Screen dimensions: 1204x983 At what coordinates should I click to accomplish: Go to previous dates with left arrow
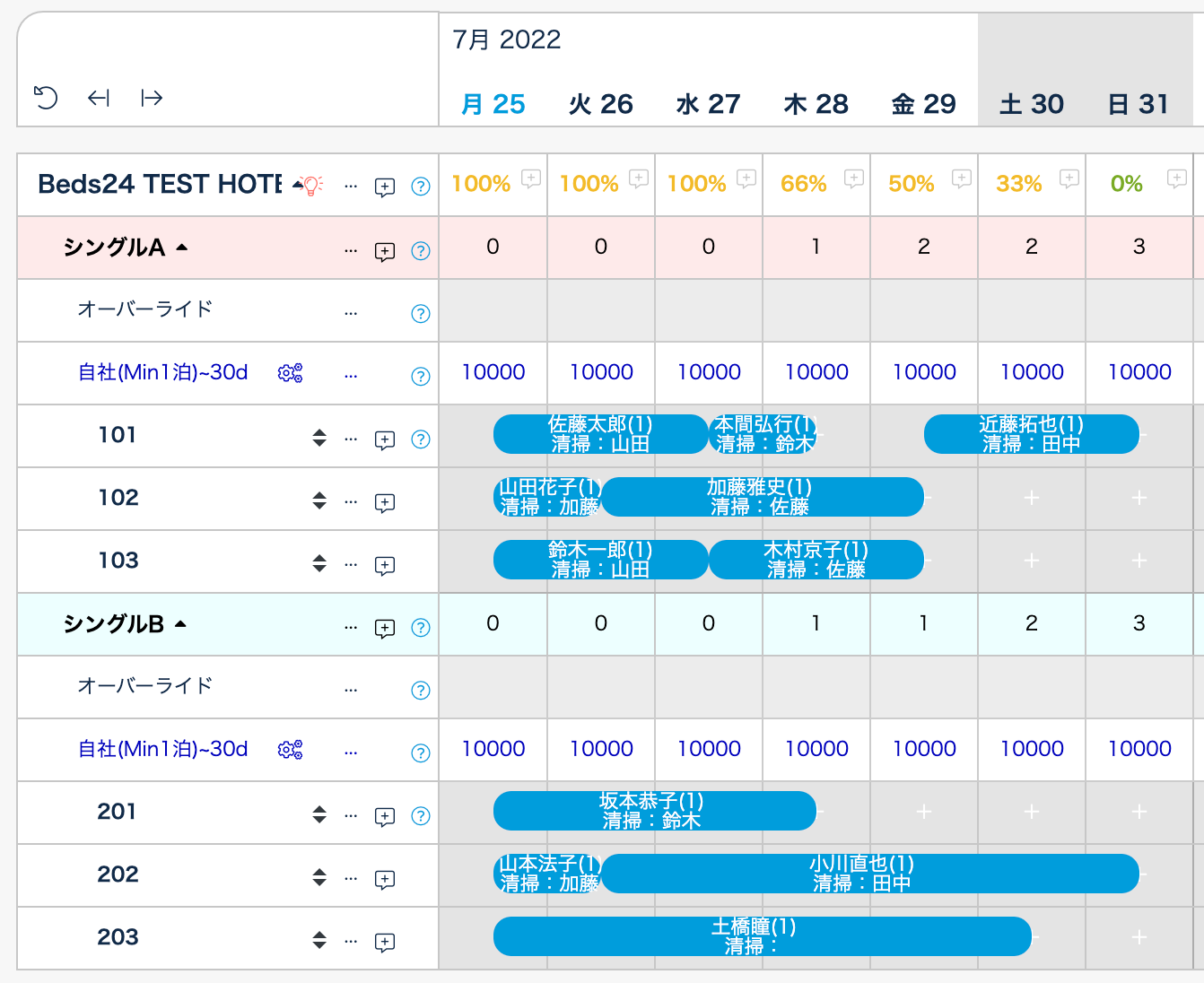(x=99, y=98)
